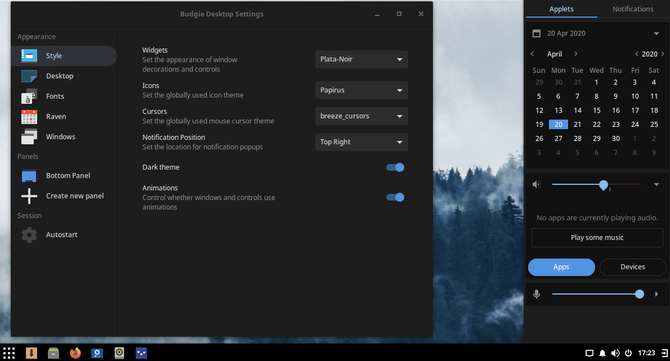Select April 15 in calendar
670x361 pixels.
pyautogui.click(x=597, y=110)
